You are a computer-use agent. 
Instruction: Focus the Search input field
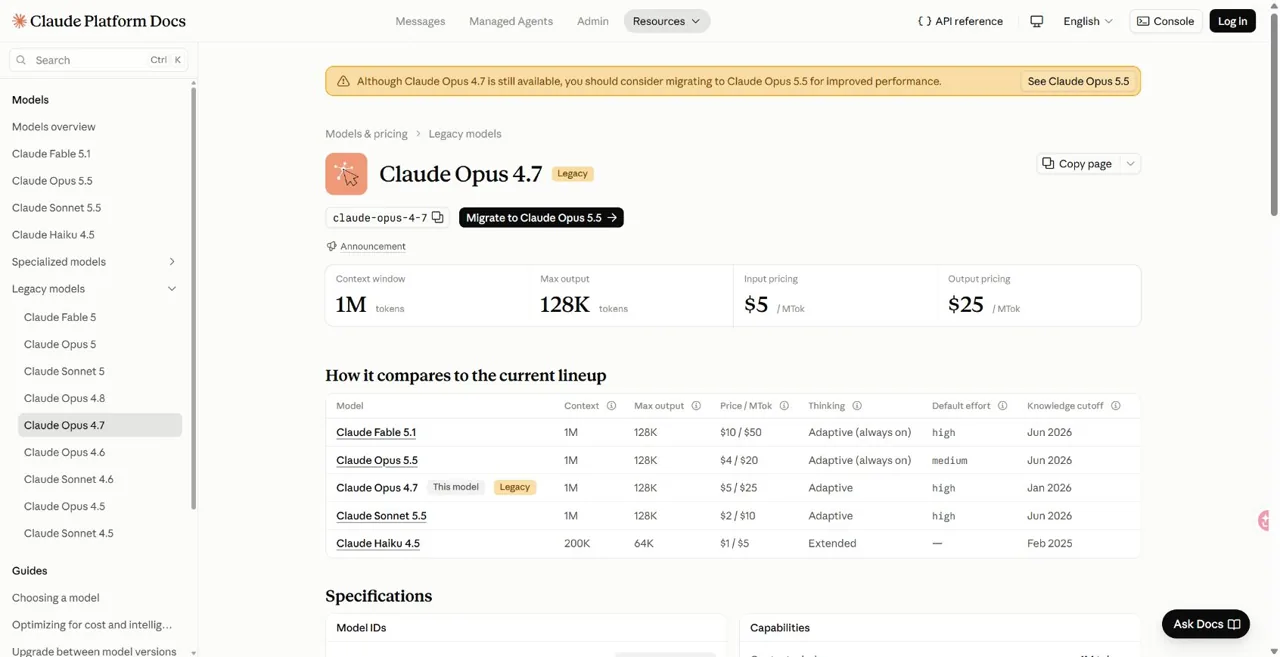point(99,60)
